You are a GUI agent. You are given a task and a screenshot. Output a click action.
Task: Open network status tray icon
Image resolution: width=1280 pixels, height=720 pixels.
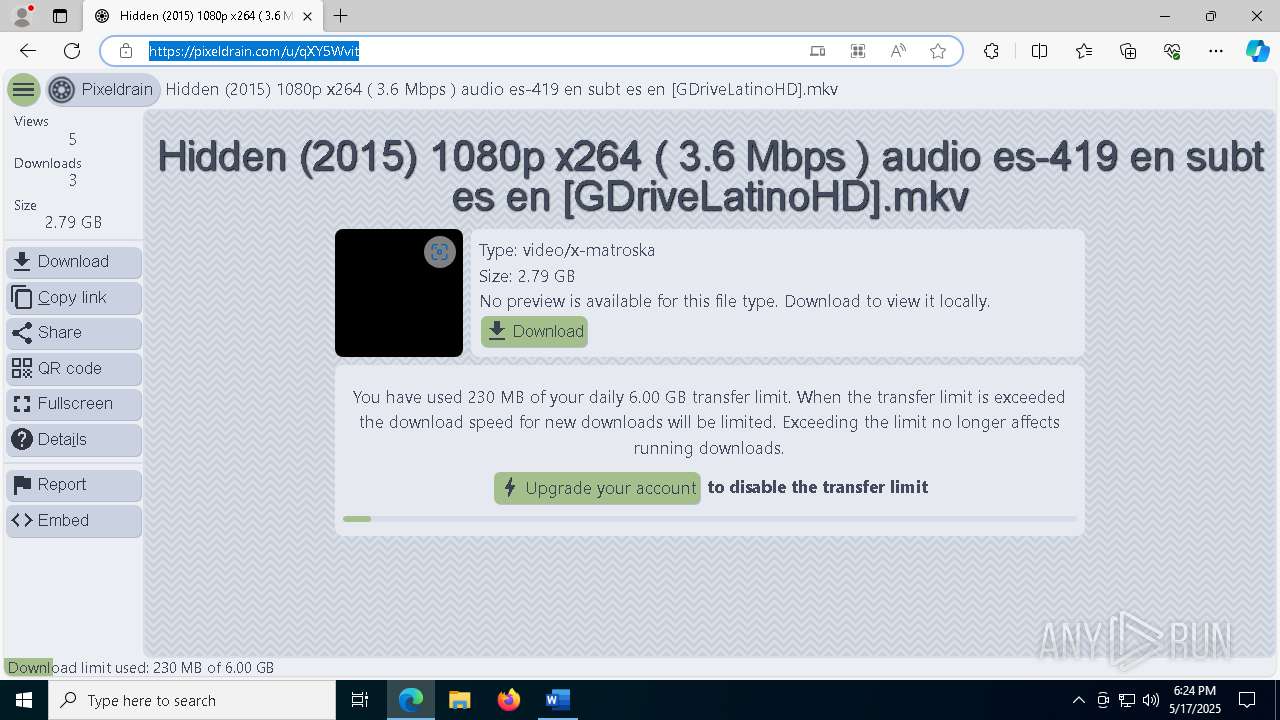coord(1127,700)
